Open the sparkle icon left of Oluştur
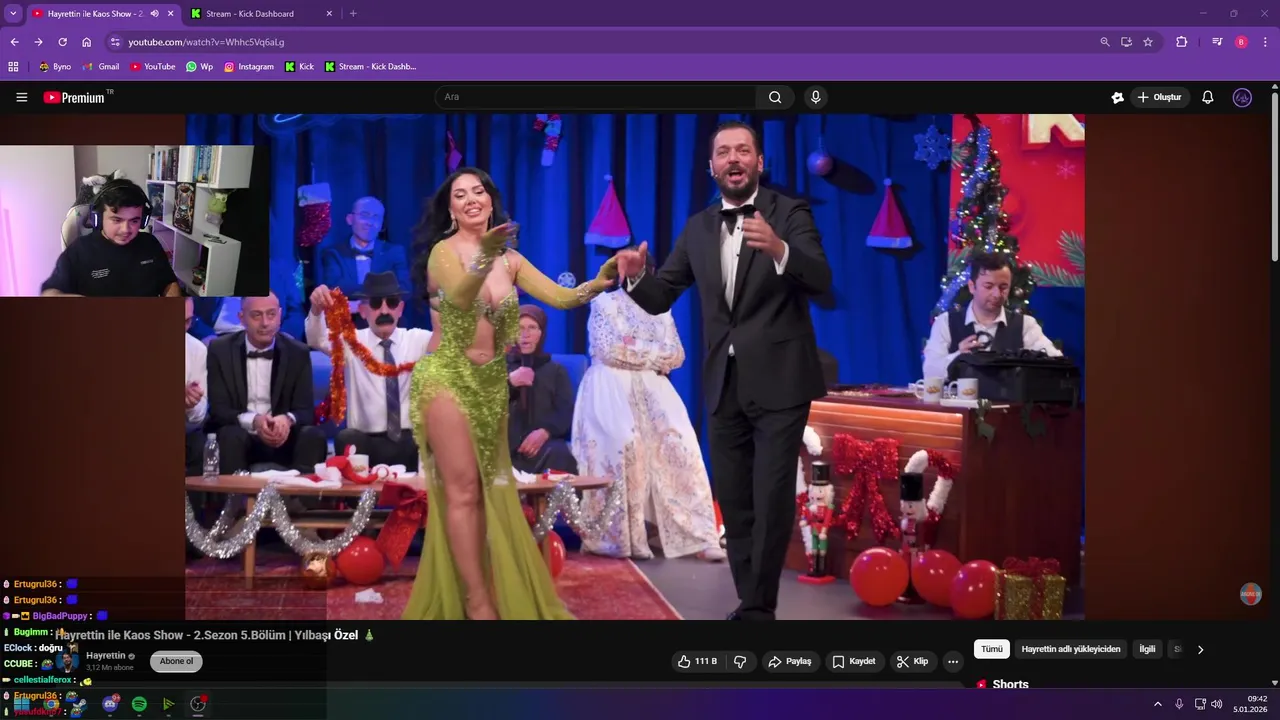The image size is (1280, 720). [1118, 97]
